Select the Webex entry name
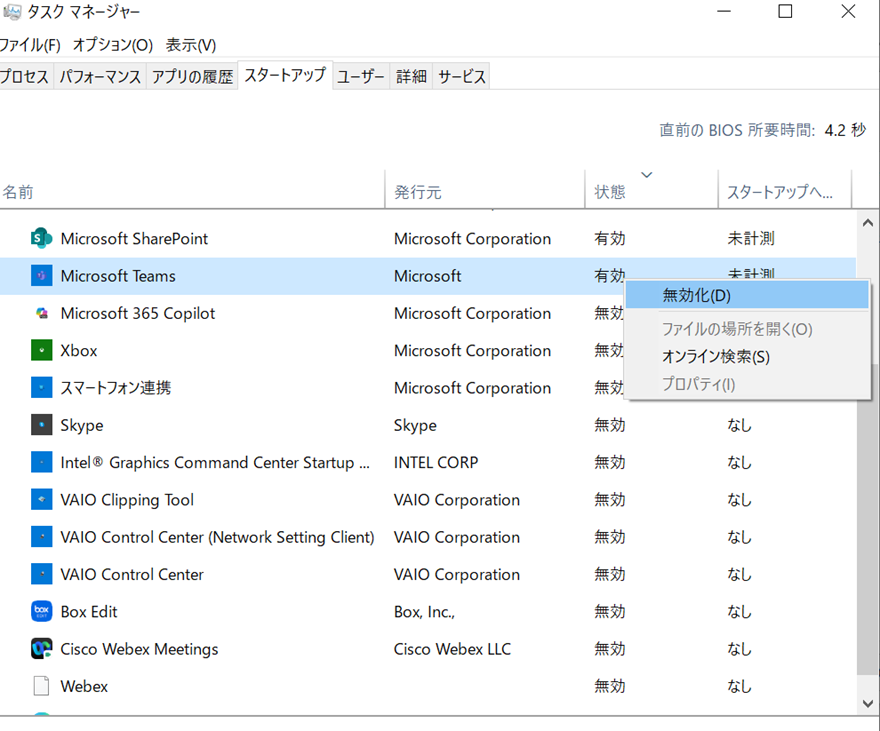Screen dimensions: 880x731 (x=84, y=686)
